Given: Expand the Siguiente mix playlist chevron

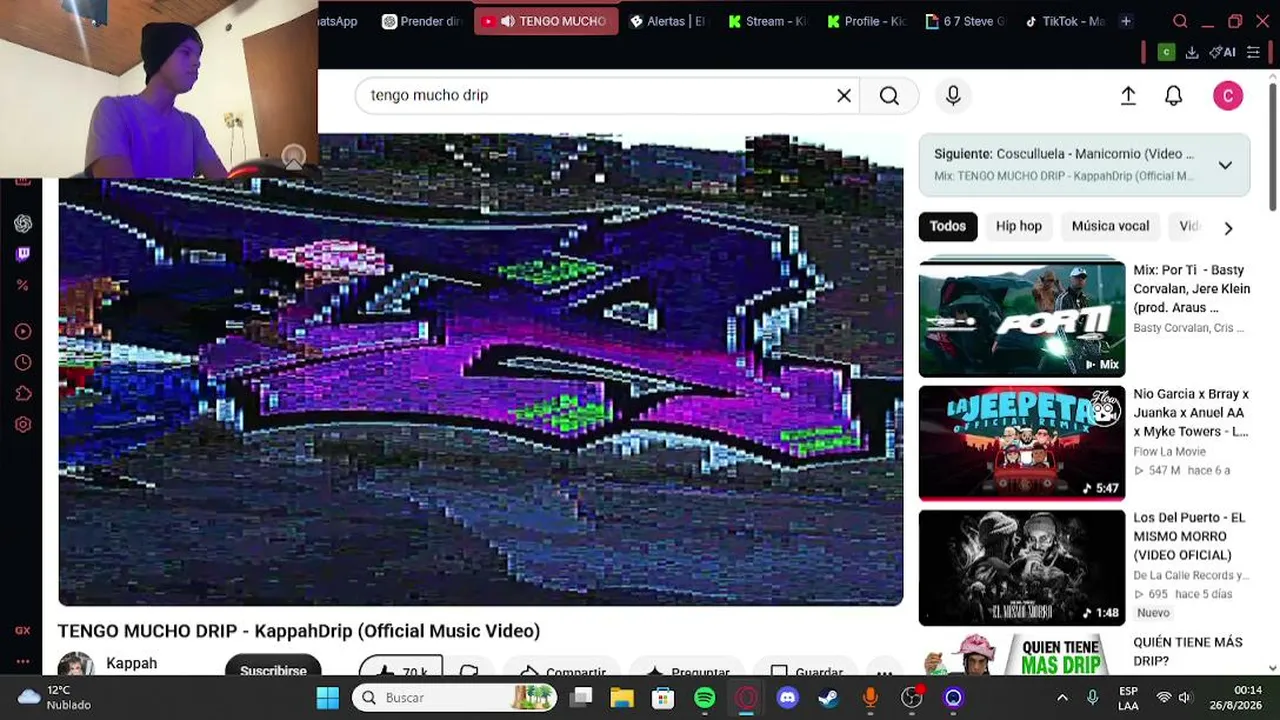Looking at the screenshot, I should coord(1225,165).
